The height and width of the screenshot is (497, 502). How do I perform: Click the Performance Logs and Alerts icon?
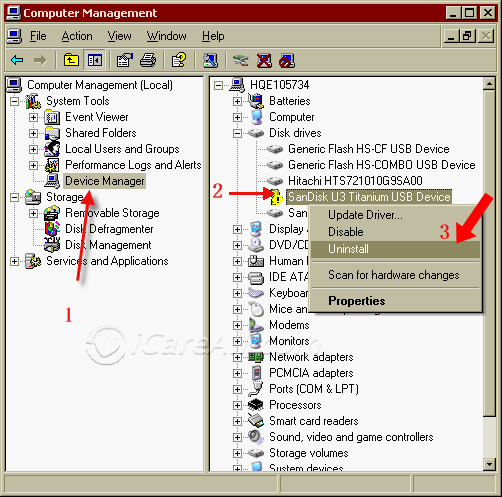click(52, 165)
